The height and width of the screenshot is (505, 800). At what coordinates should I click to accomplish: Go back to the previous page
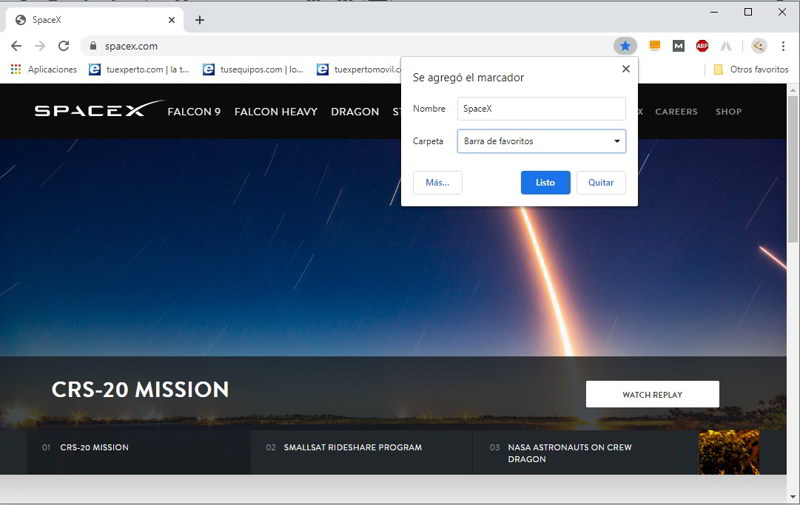(16, 46)
